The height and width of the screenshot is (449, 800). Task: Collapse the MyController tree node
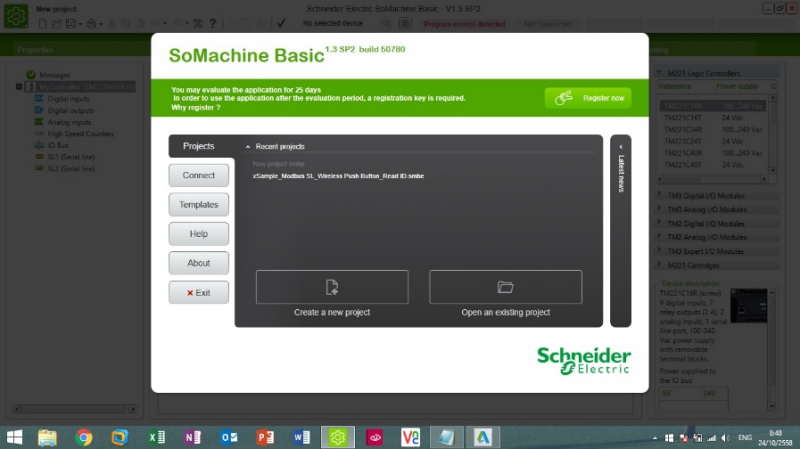(x=19, y=87)
